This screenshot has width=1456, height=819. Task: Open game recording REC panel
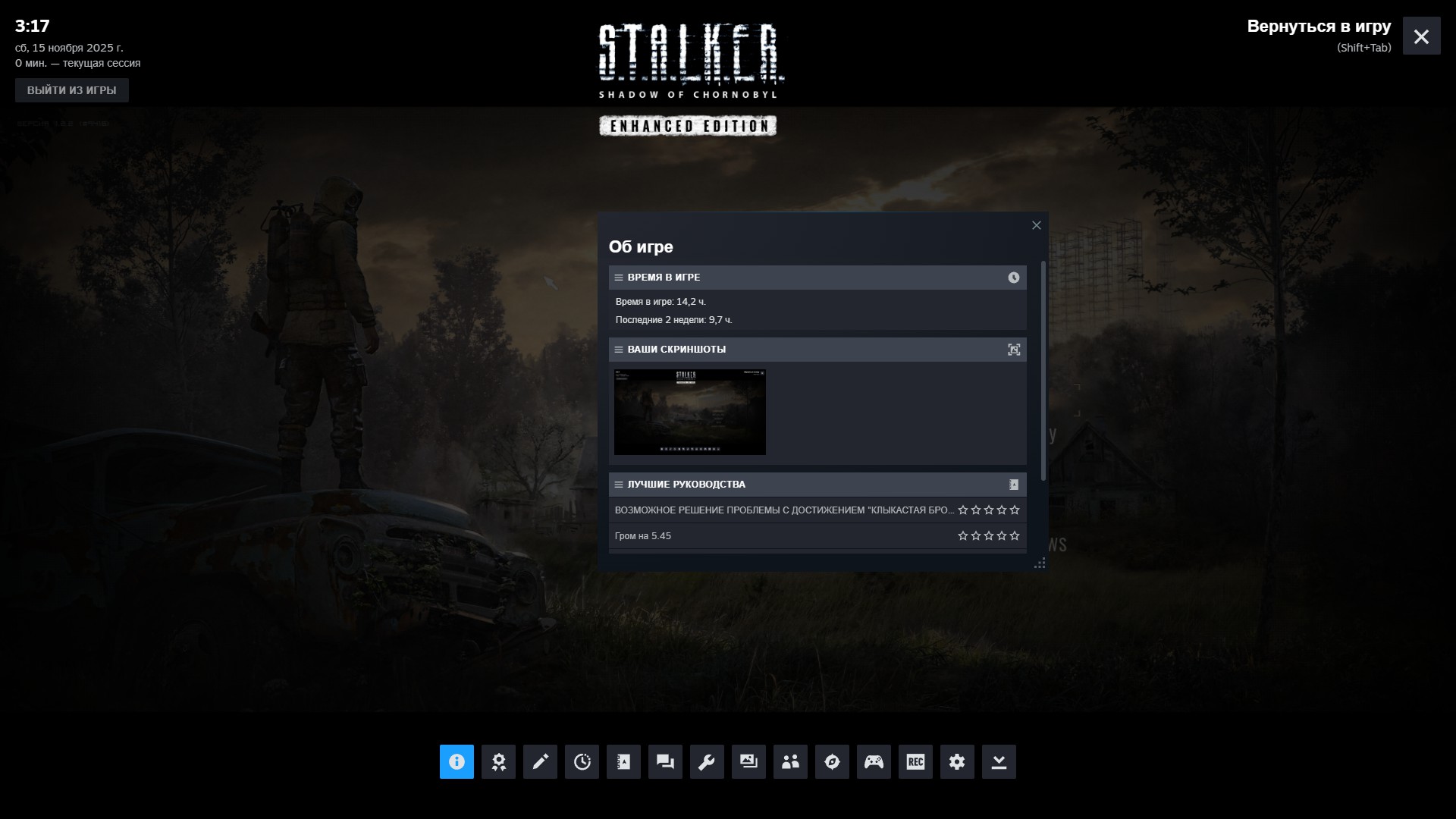(x=915, y=761)
